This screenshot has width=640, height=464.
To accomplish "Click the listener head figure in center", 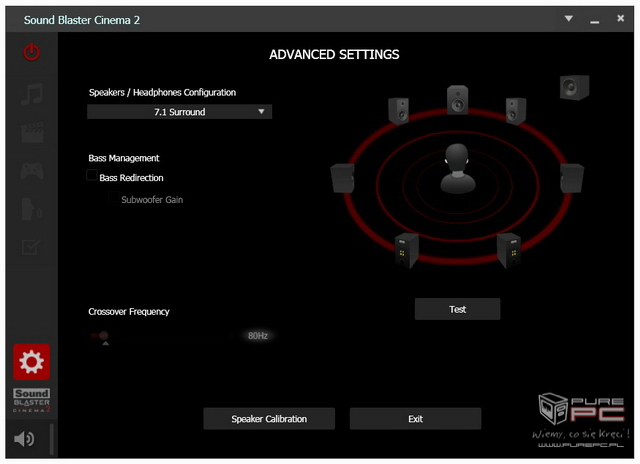I will tap(458, 168).
